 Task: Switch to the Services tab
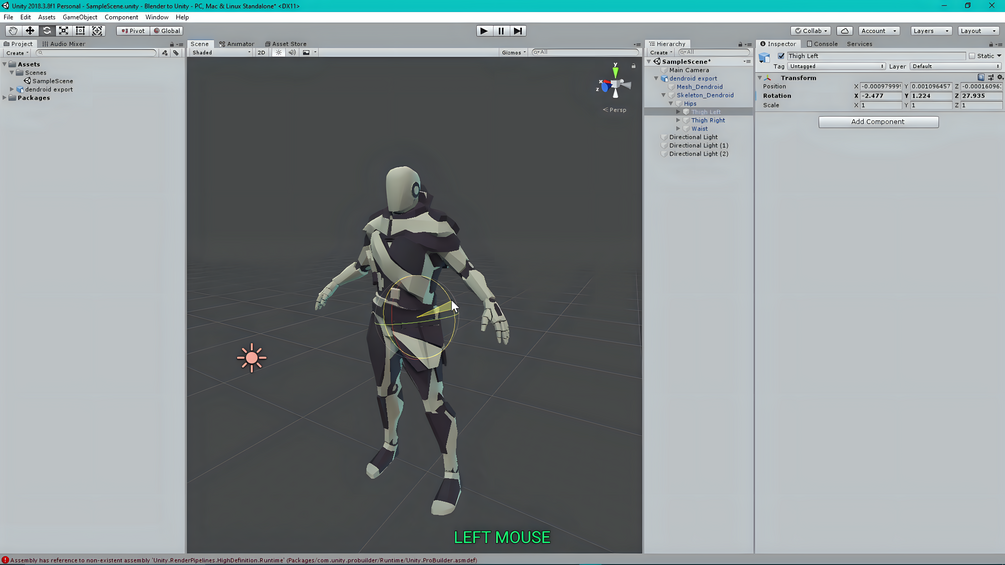click(x=859, y=44)
